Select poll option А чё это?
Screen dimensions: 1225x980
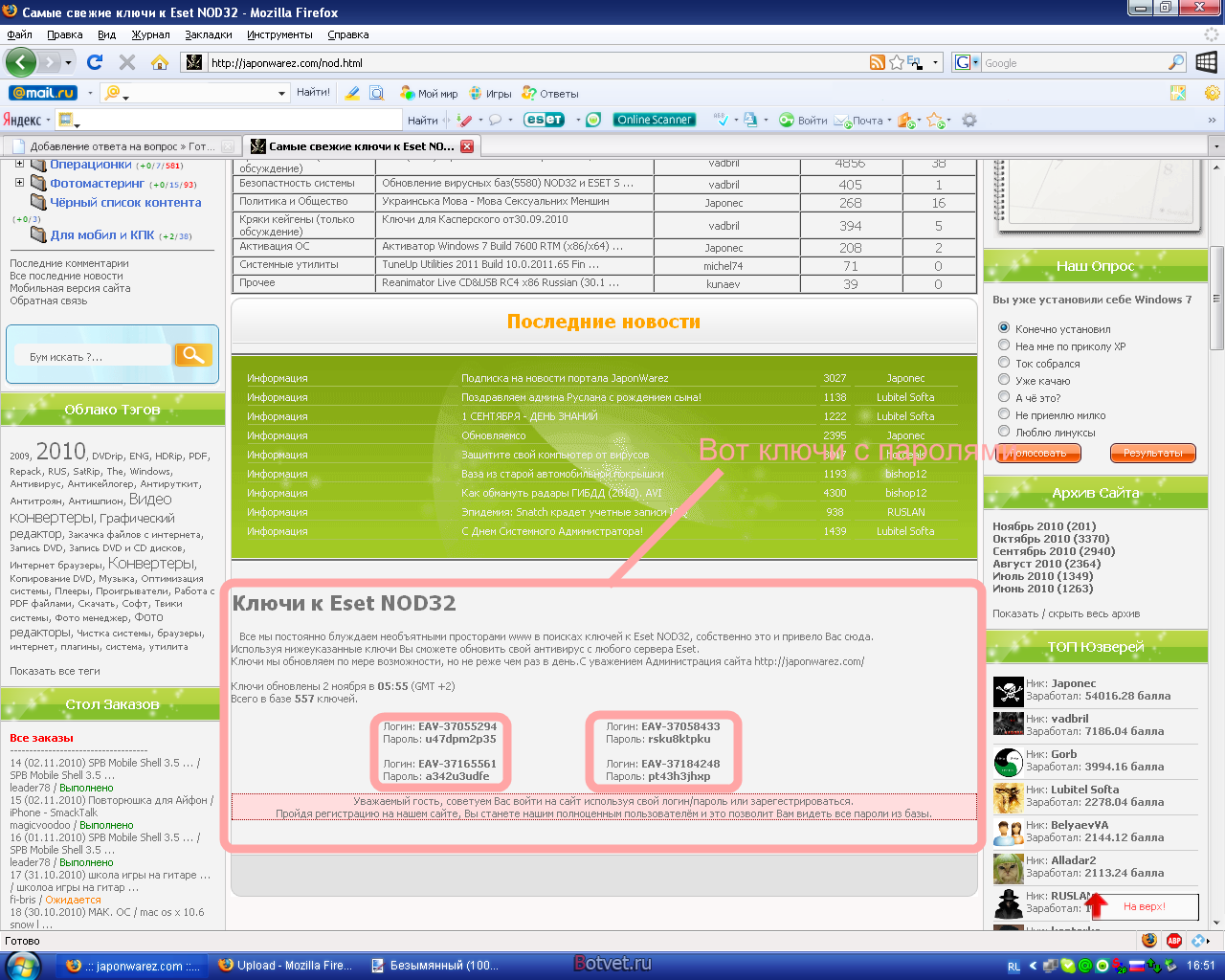coord(1004,396)
